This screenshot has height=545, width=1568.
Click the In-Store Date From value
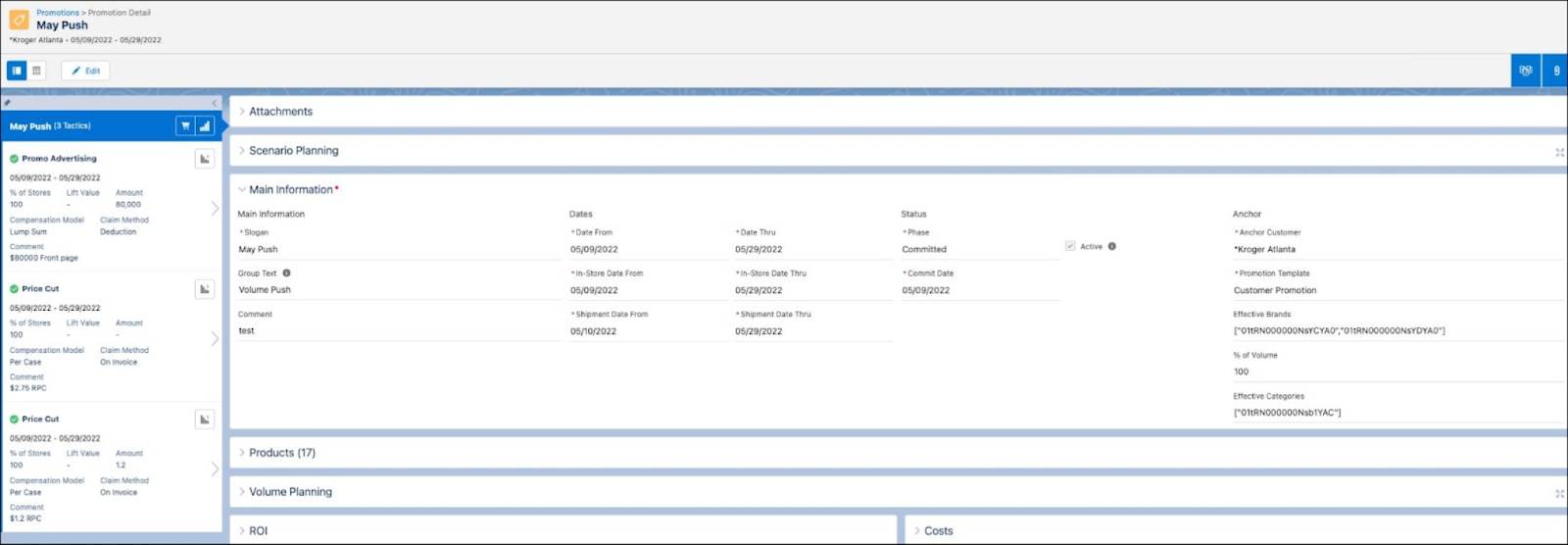(594, 290)
